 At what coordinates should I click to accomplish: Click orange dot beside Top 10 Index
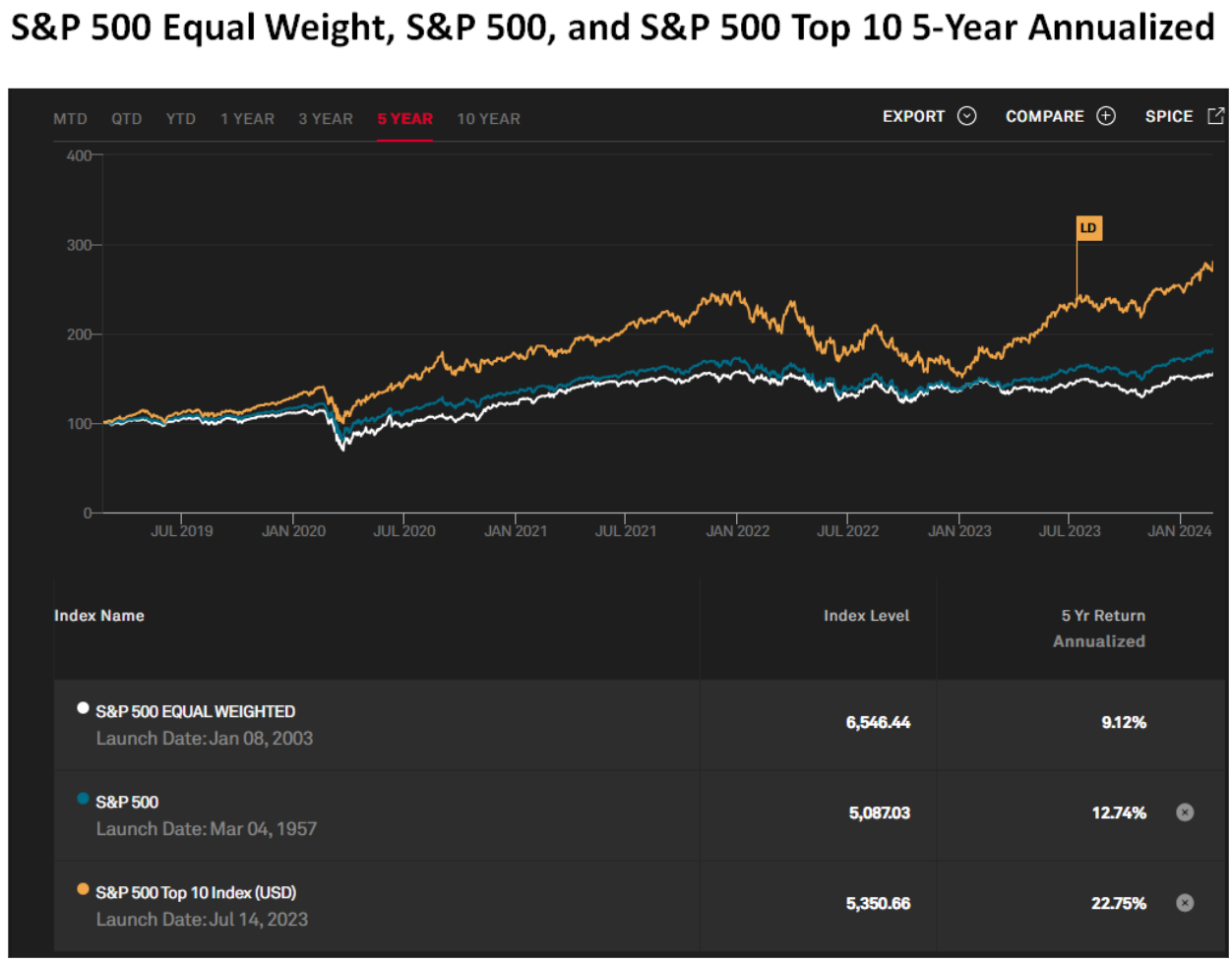(x=83, y=889)
